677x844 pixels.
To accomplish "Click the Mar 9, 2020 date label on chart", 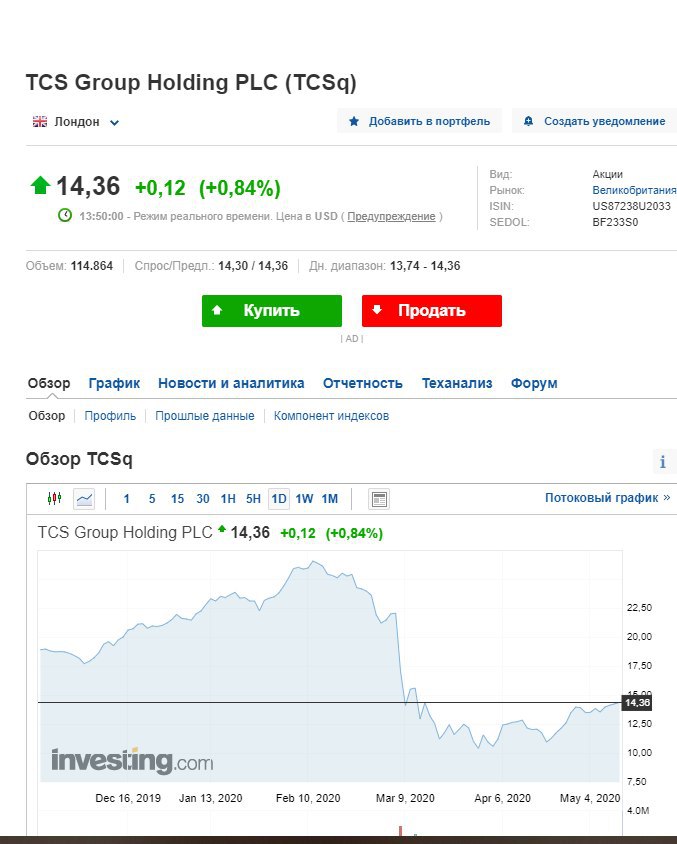I will tap(405, 798).
